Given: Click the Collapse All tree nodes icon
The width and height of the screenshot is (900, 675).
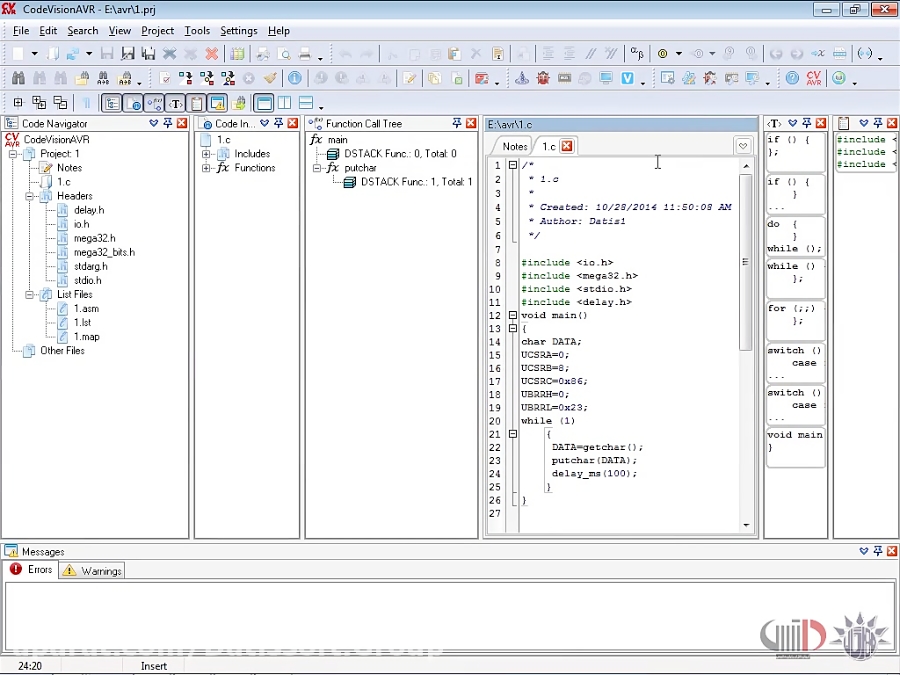Looking at the screenshot, I should pyautogui.click(x=60, y=103).
